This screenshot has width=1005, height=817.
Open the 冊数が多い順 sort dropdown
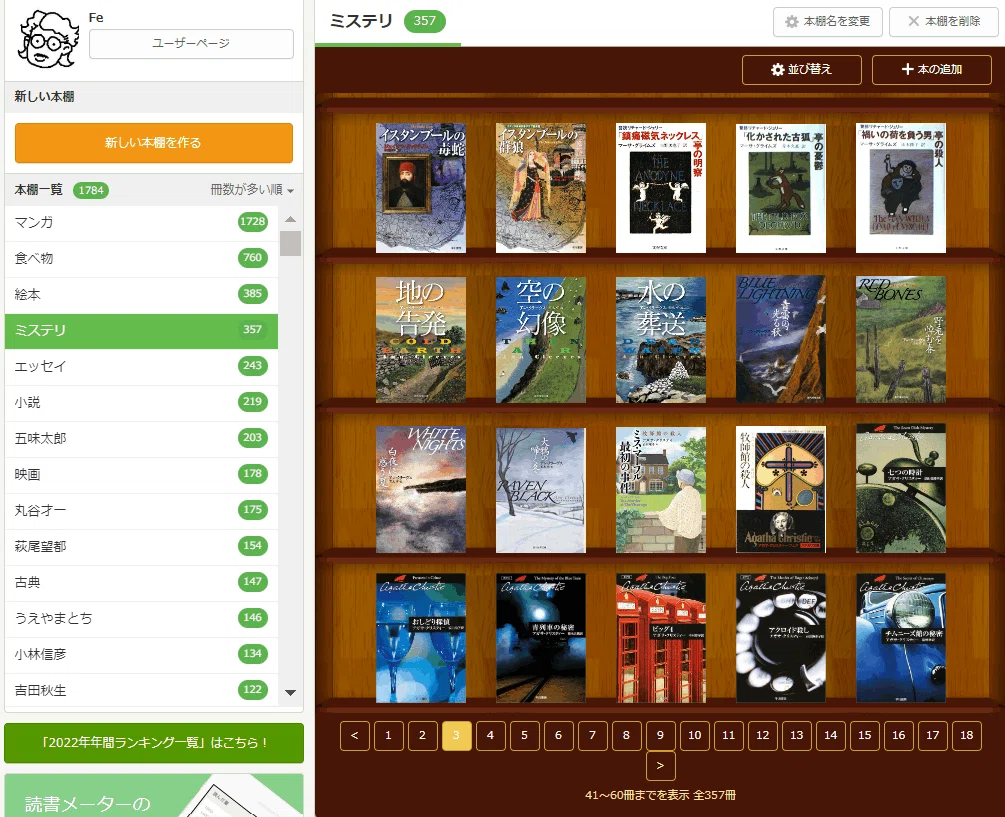pos(252,190)
